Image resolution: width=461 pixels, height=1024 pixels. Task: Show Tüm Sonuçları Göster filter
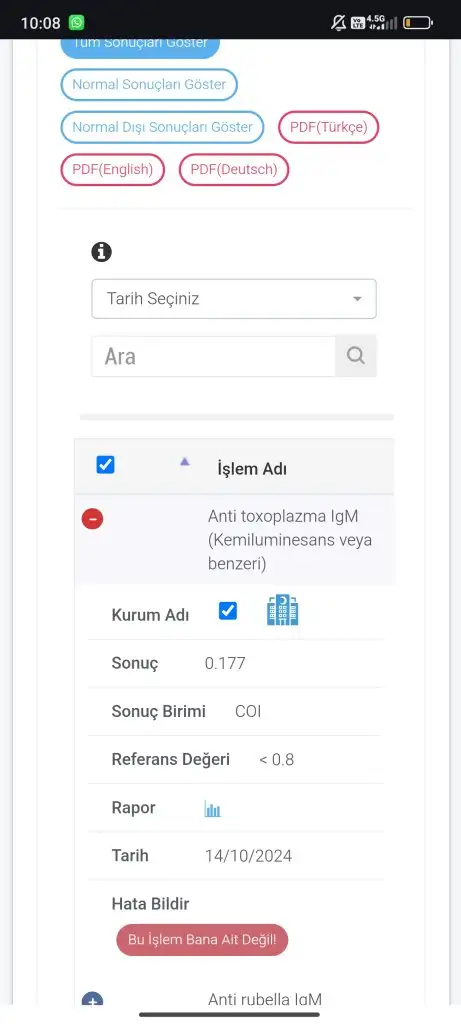pos(140,47)
